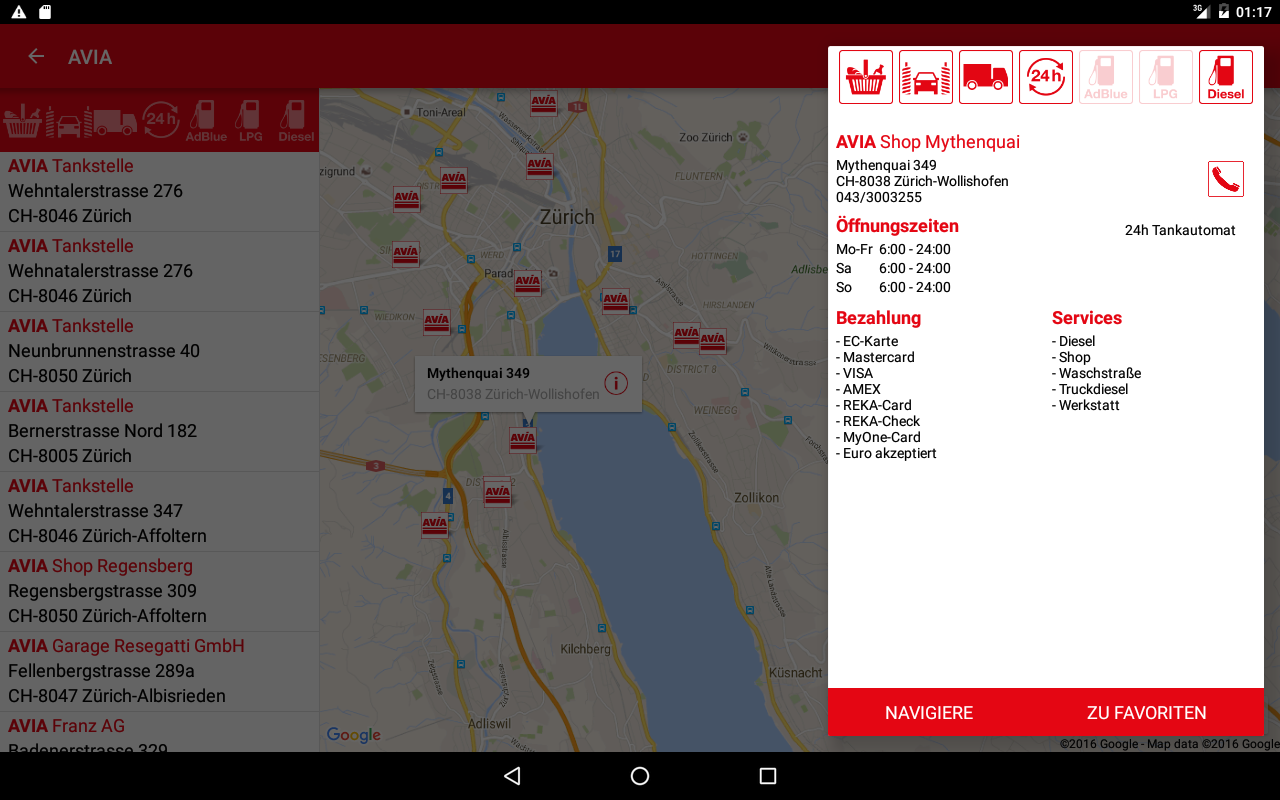Tap the truck icon in the detail panel

click(986, 77)
